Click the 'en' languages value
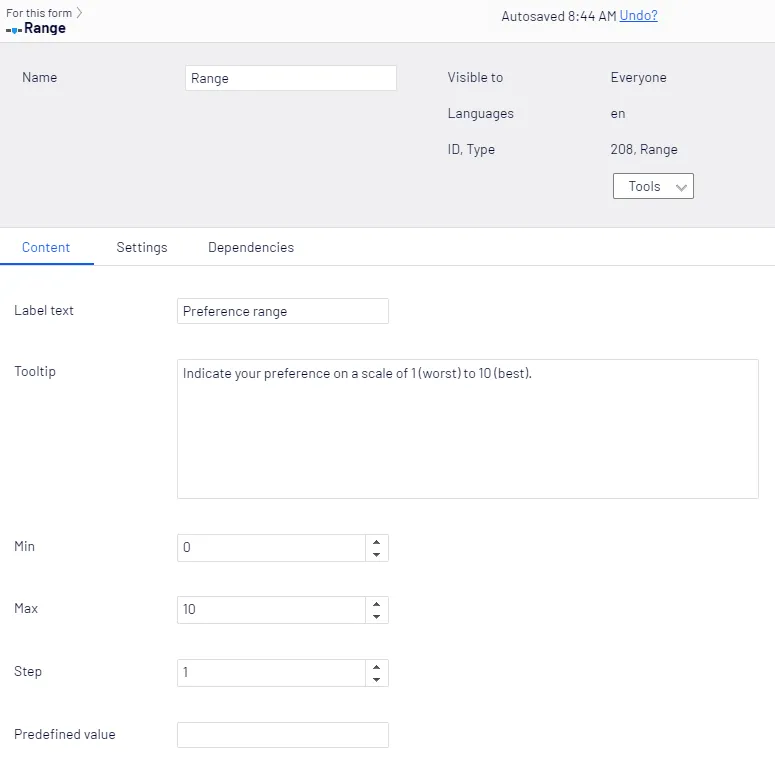 pos(618,114)
